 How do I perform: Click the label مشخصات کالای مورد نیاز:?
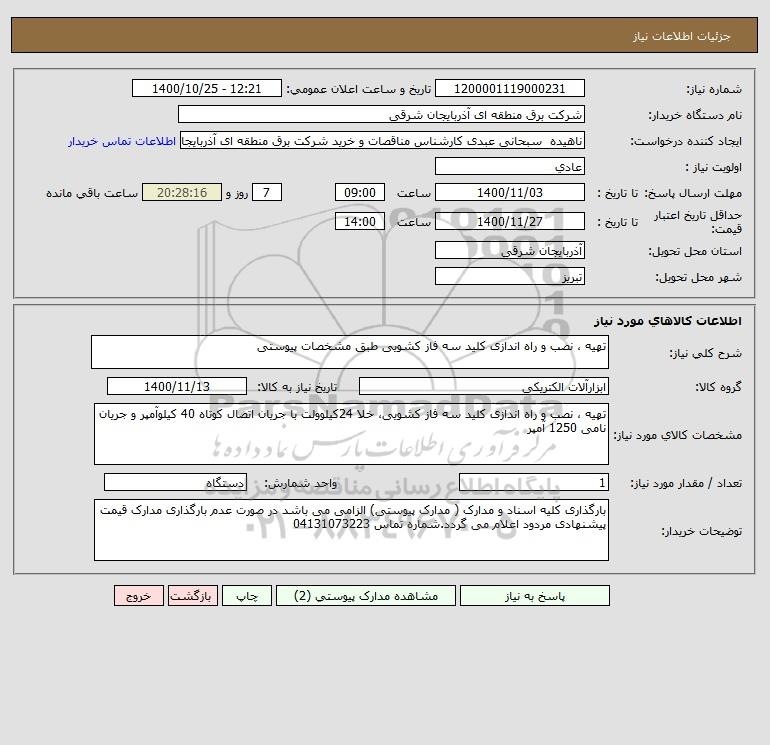pos(678,435)
